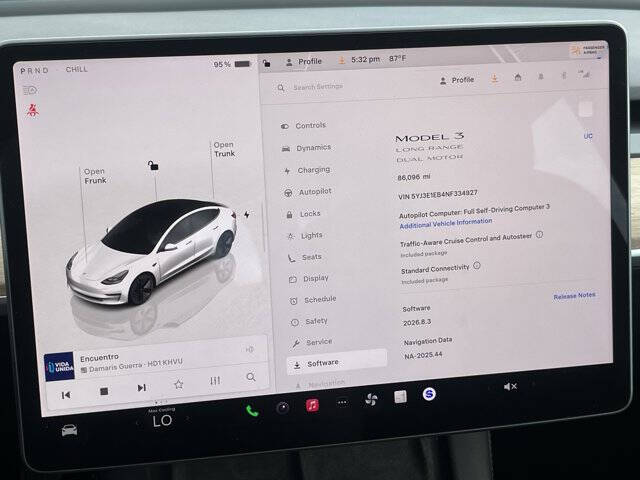The height and width of the screenshot is (480, 640).
Task: Tap the Bluetooth icon
Action: coord(564,76)
